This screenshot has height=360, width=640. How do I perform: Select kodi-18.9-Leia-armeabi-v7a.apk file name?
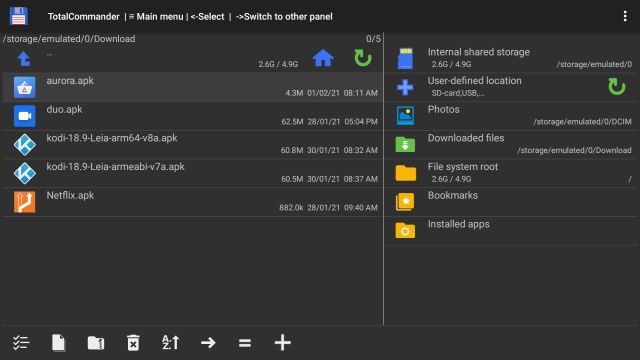pos(116,167)
